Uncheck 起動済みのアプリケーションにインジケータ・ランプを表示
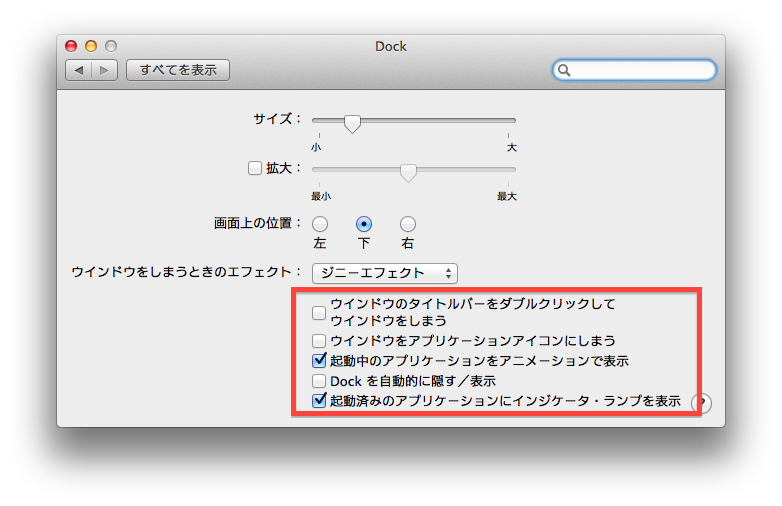Screen dimensions: 782x506 pyautogui.click(x=319, y=401)
